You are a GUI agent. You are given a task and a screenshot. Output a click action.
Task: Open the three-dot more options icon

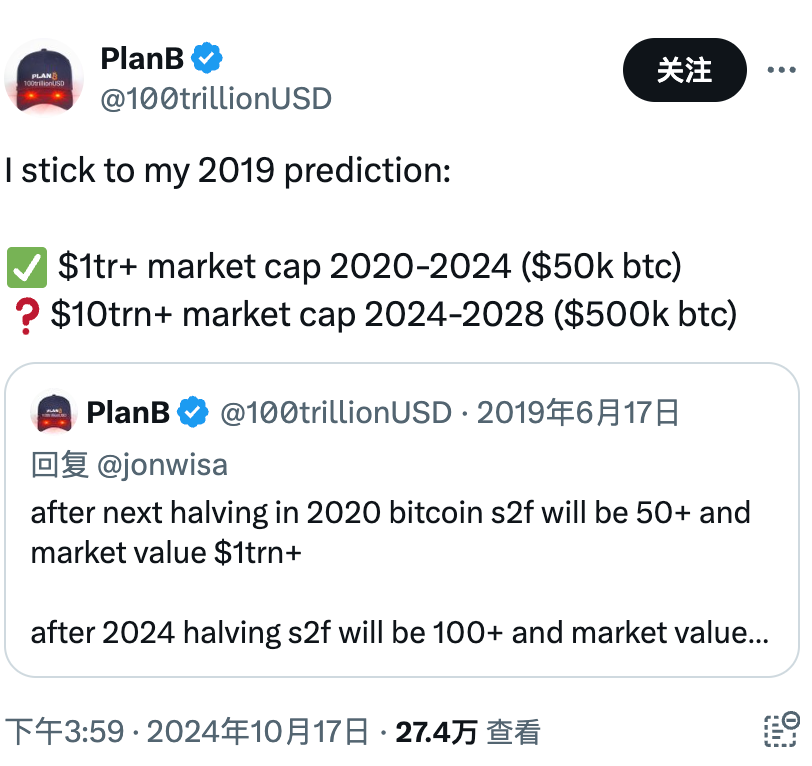[784, 68]
